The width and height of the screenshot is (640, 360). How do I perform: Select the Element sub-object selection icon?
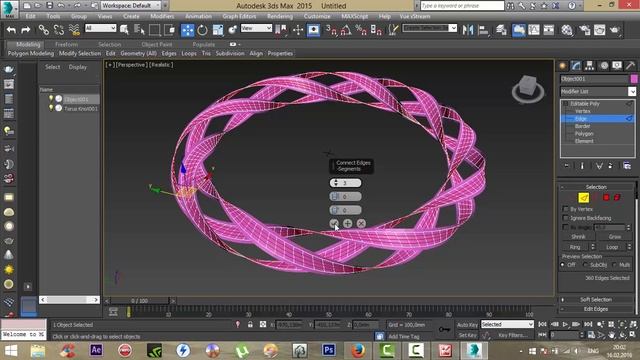coord(617,198)
